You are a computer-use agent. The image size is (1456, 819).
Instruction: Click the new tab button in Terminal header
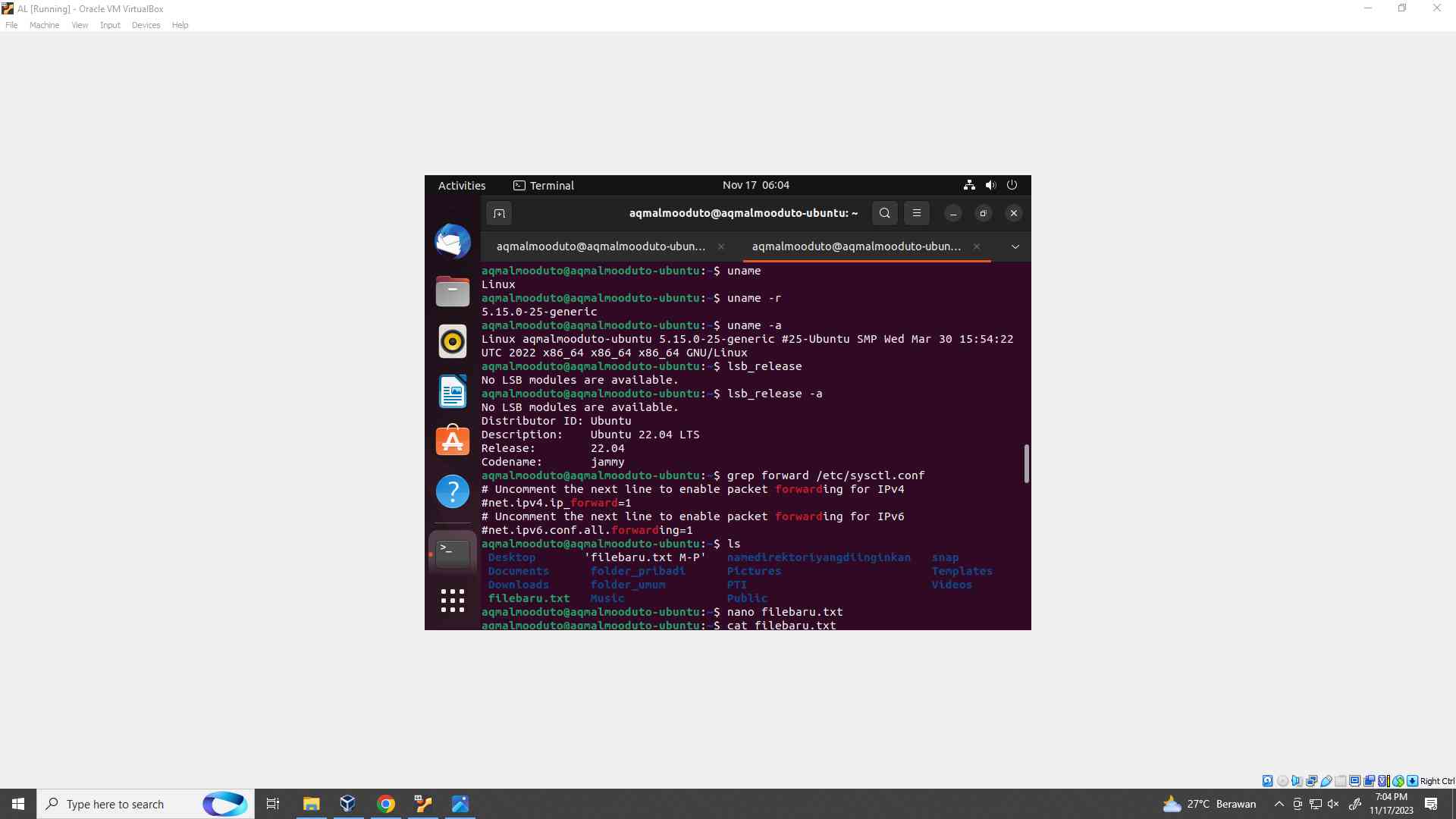pos(499,213)
